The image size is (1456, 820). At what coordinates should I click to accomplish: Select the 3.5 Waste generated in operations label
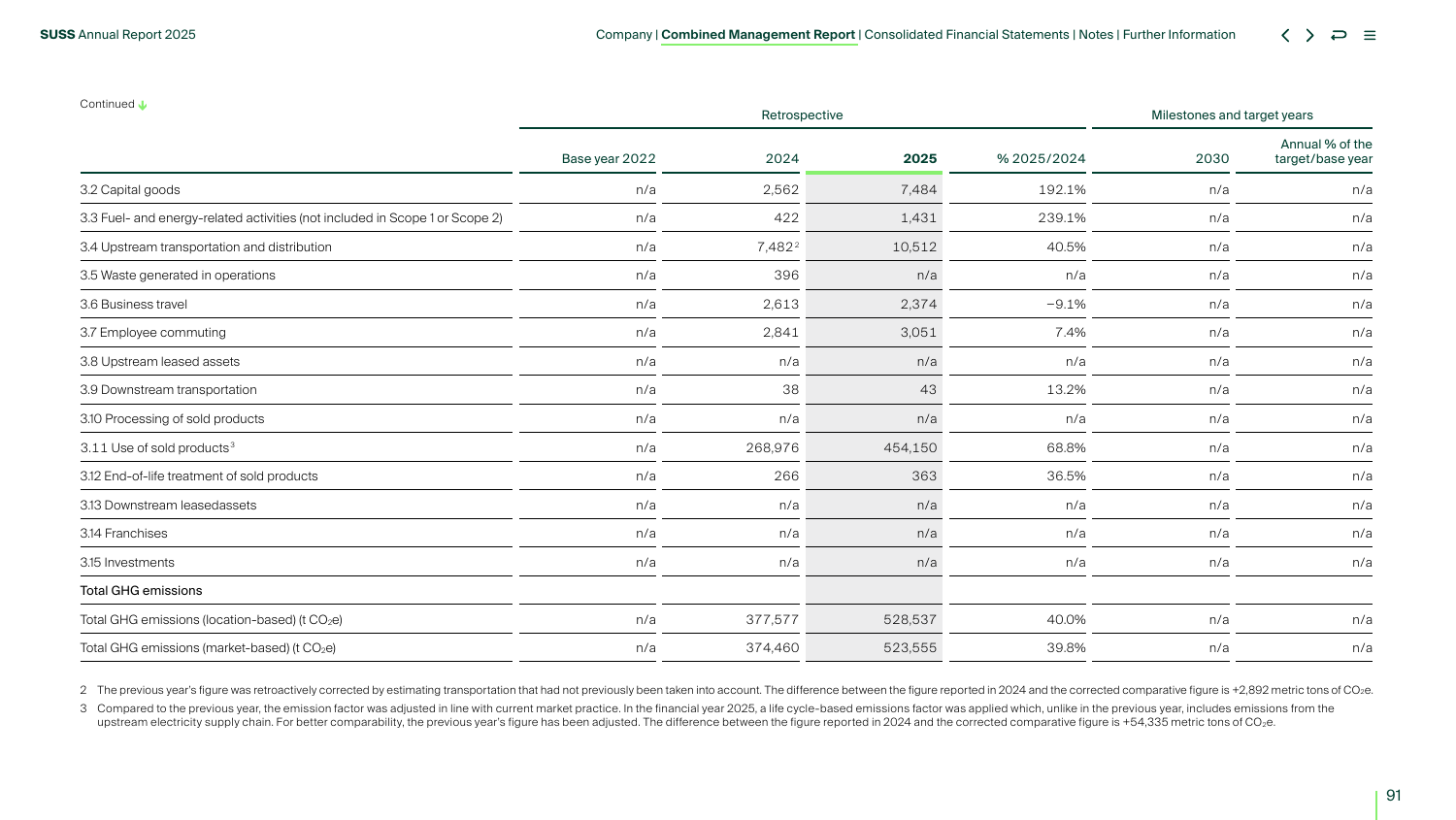tap(178, 276)
